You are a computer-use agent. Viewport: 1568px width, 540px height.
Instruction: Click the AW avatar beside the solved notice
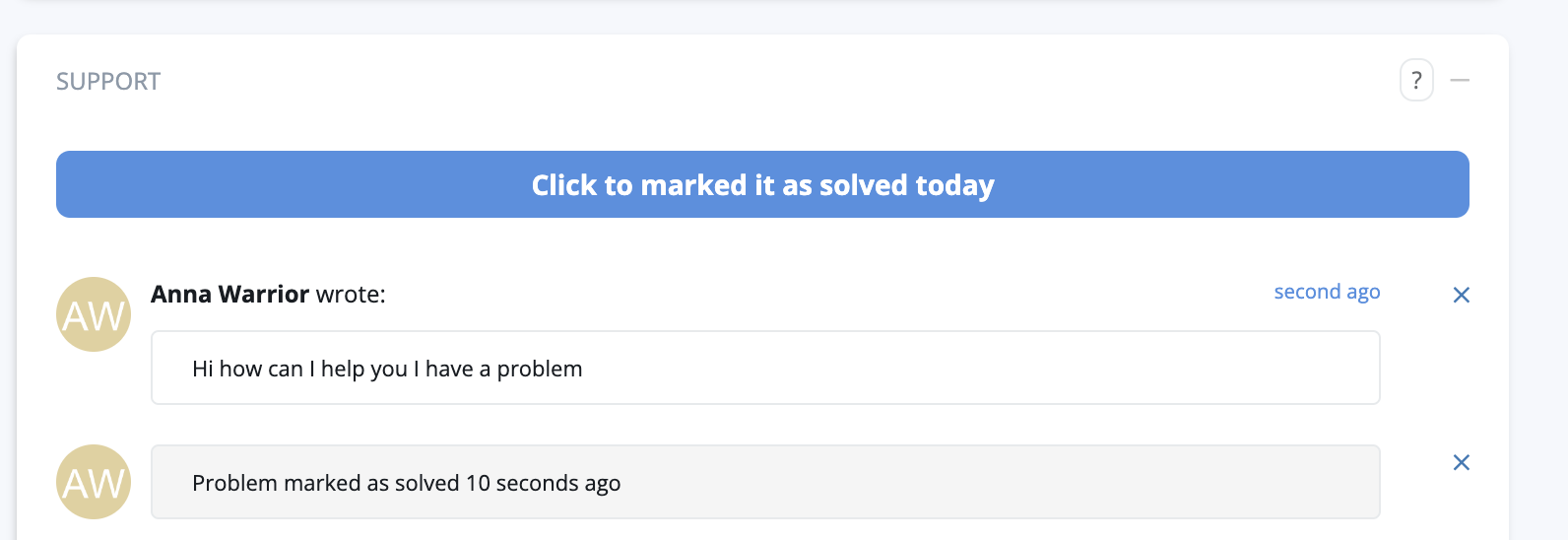point(94,482)
